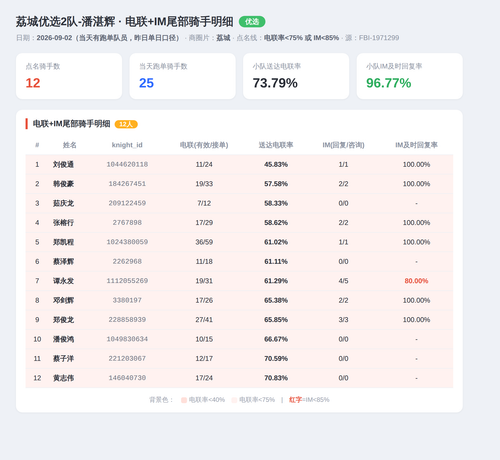The image size is (500, 460).
Task: Select rider name 谭永发
Action: 63,281
